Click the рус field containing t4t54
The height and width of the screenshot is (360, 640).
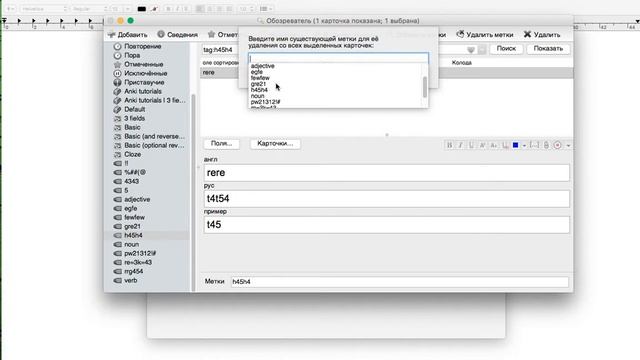tap(387, 199)
